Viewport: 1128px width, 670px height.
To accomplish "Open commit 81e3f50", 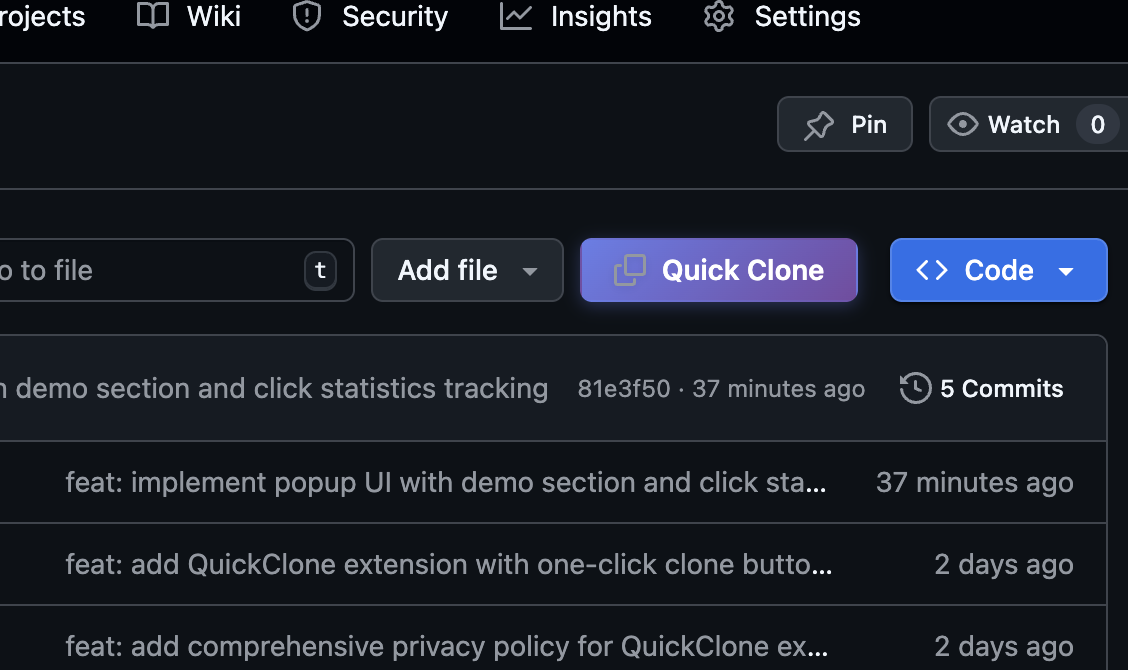I will point(623,389).
